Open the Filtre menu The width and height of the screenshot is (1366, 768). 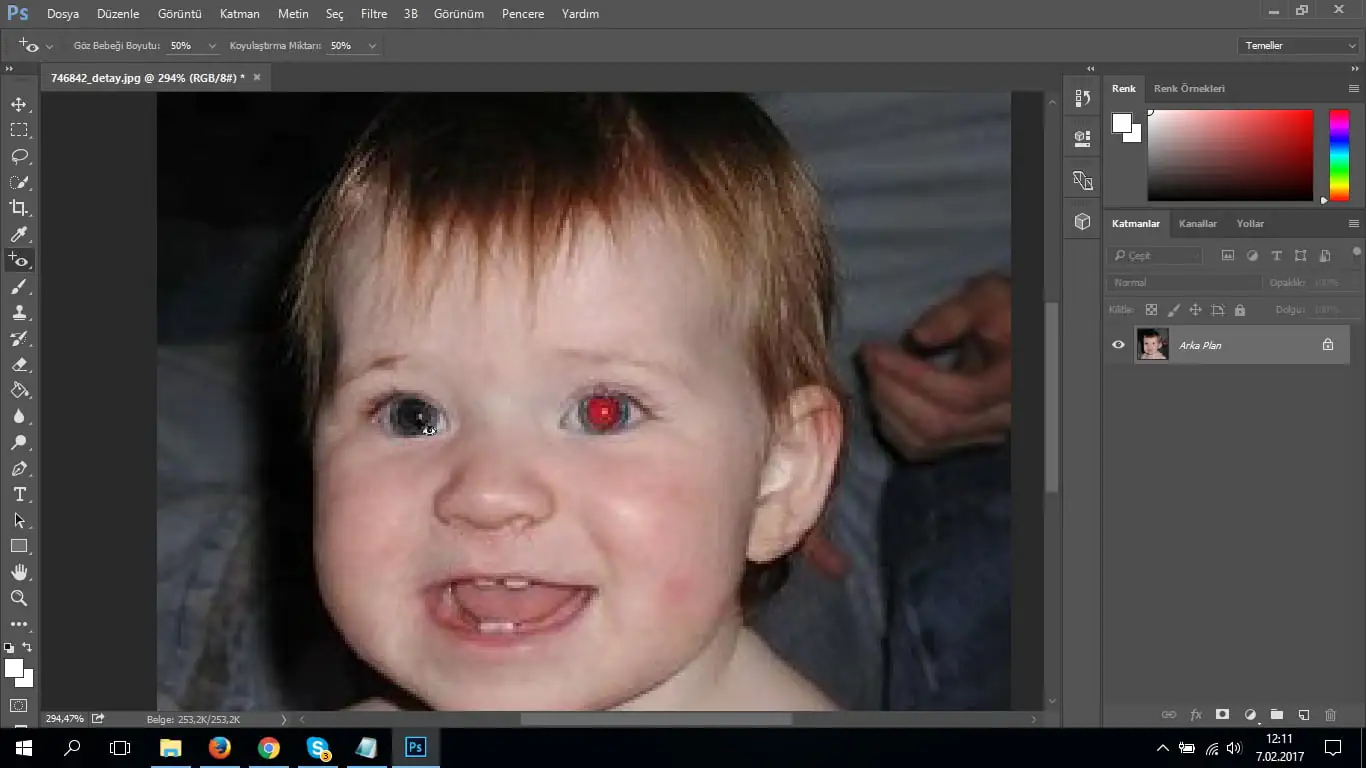pos(374,14)
